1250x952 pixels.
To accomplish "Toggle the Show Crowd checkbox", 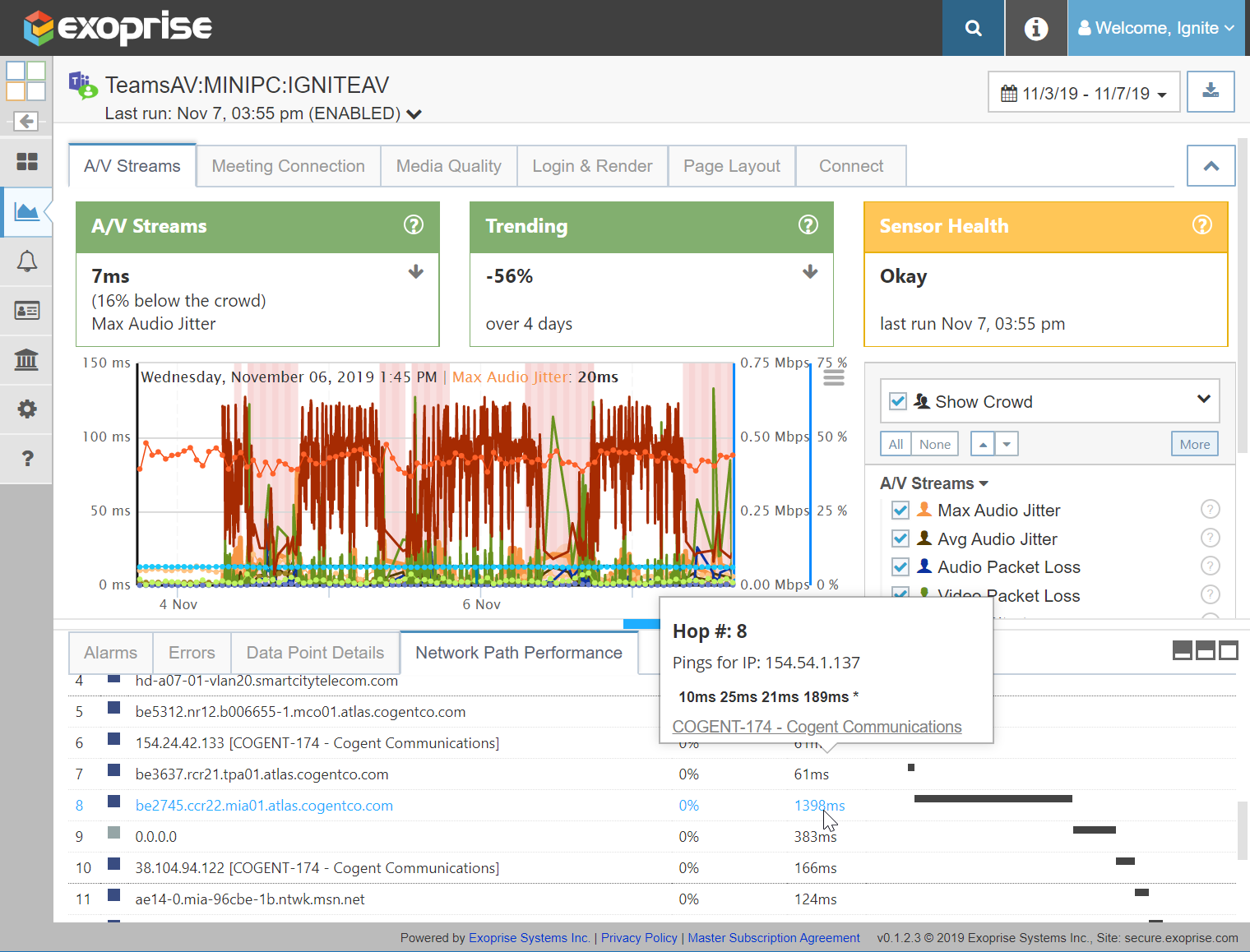I will (898, 401).
